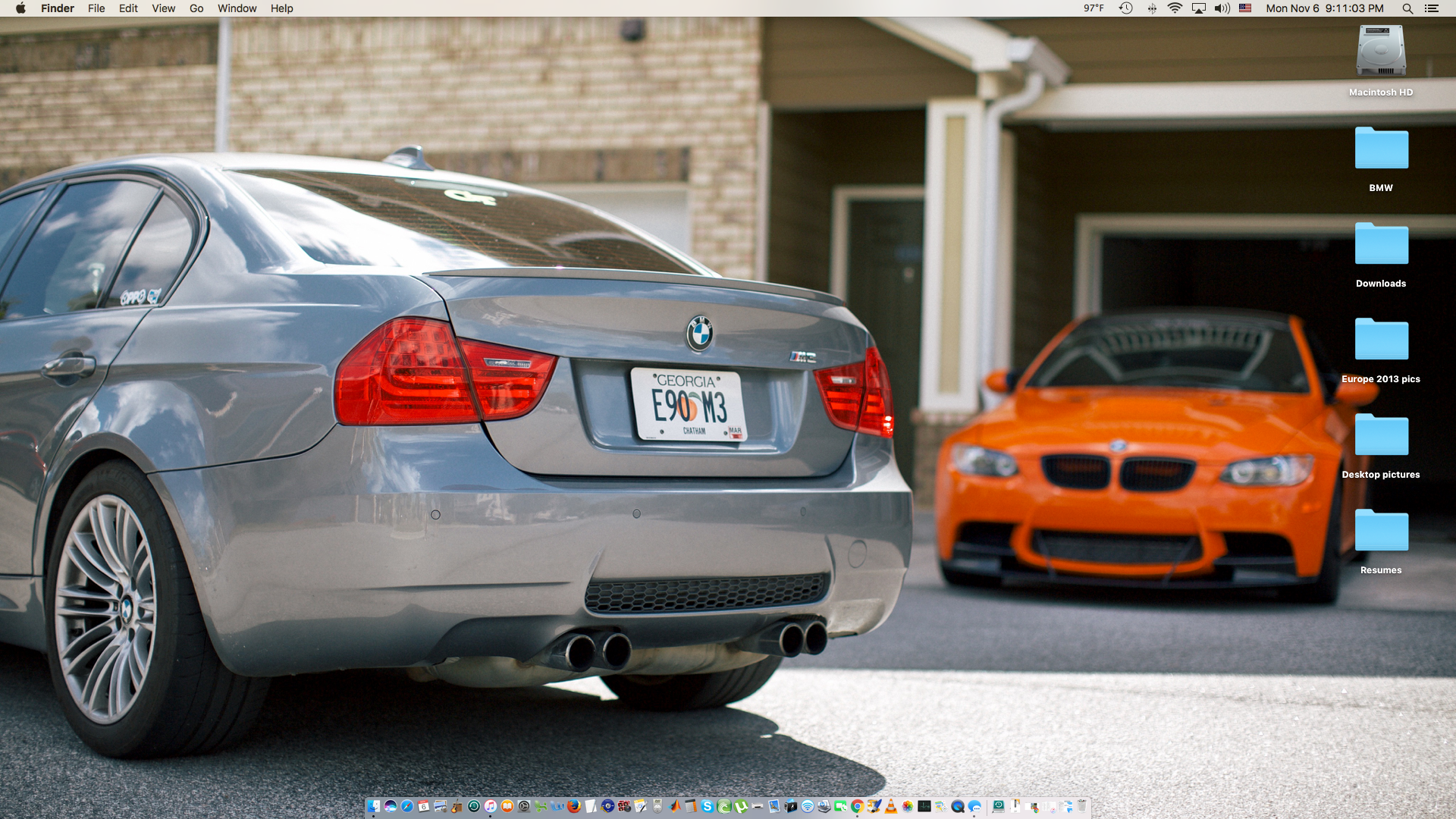Launch Google Chrome from the Dock
The height and width of the screenshot is (819, 1456).
click(x=857, y=806)
